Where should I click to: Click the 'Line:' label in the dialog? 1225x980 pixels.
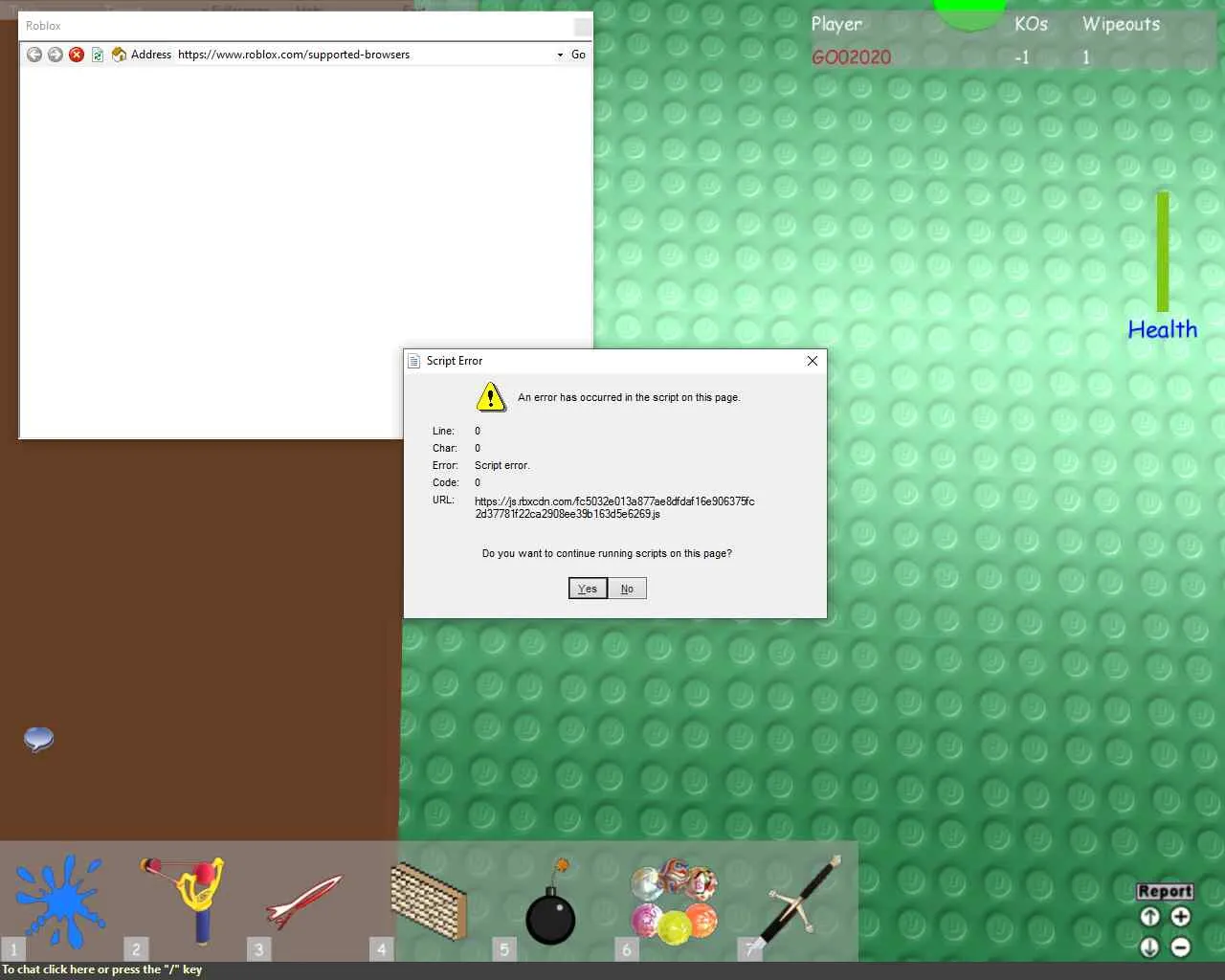point(443,431)
